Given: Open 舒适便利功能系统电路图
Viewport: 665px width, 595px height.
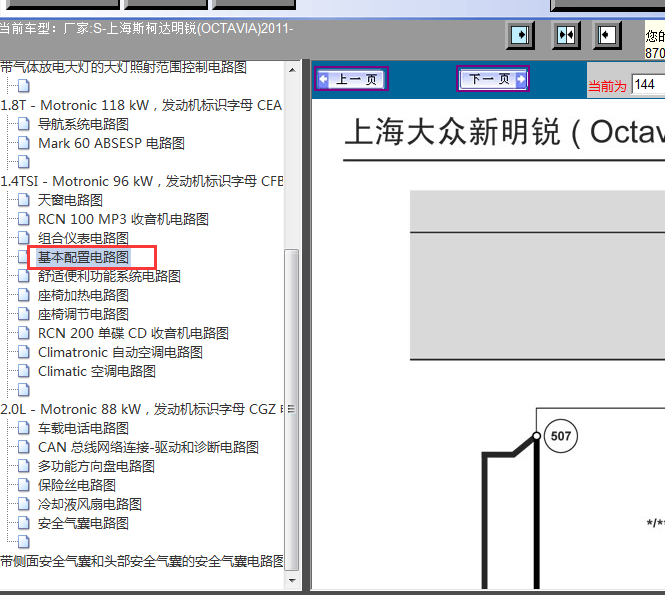Looking at the screenshot, I should point(109,276).
